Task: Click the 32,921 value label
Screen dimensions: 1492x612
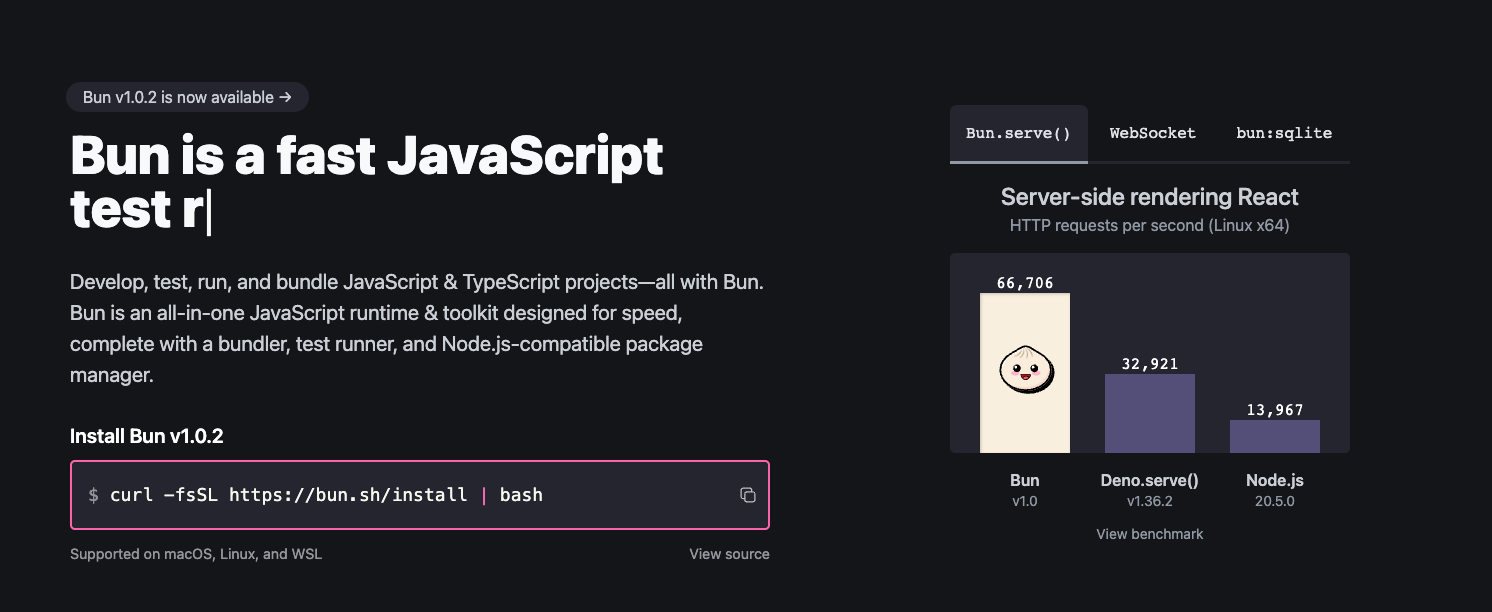Action: tap(1150, 364)
